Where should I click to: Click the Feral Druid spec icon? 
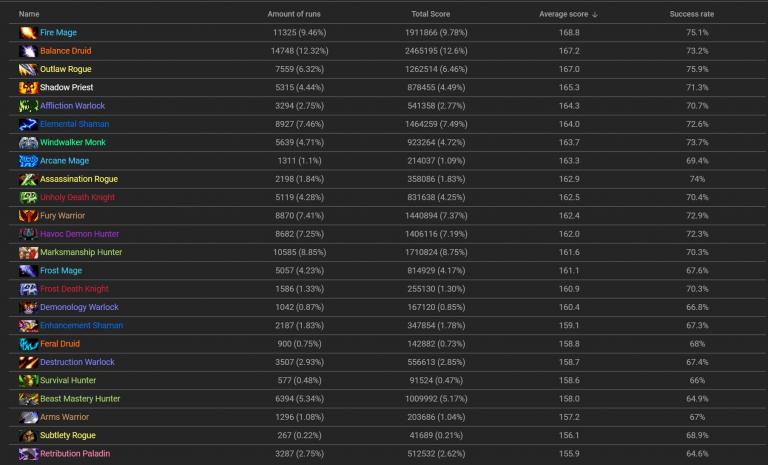pos(28,344)
